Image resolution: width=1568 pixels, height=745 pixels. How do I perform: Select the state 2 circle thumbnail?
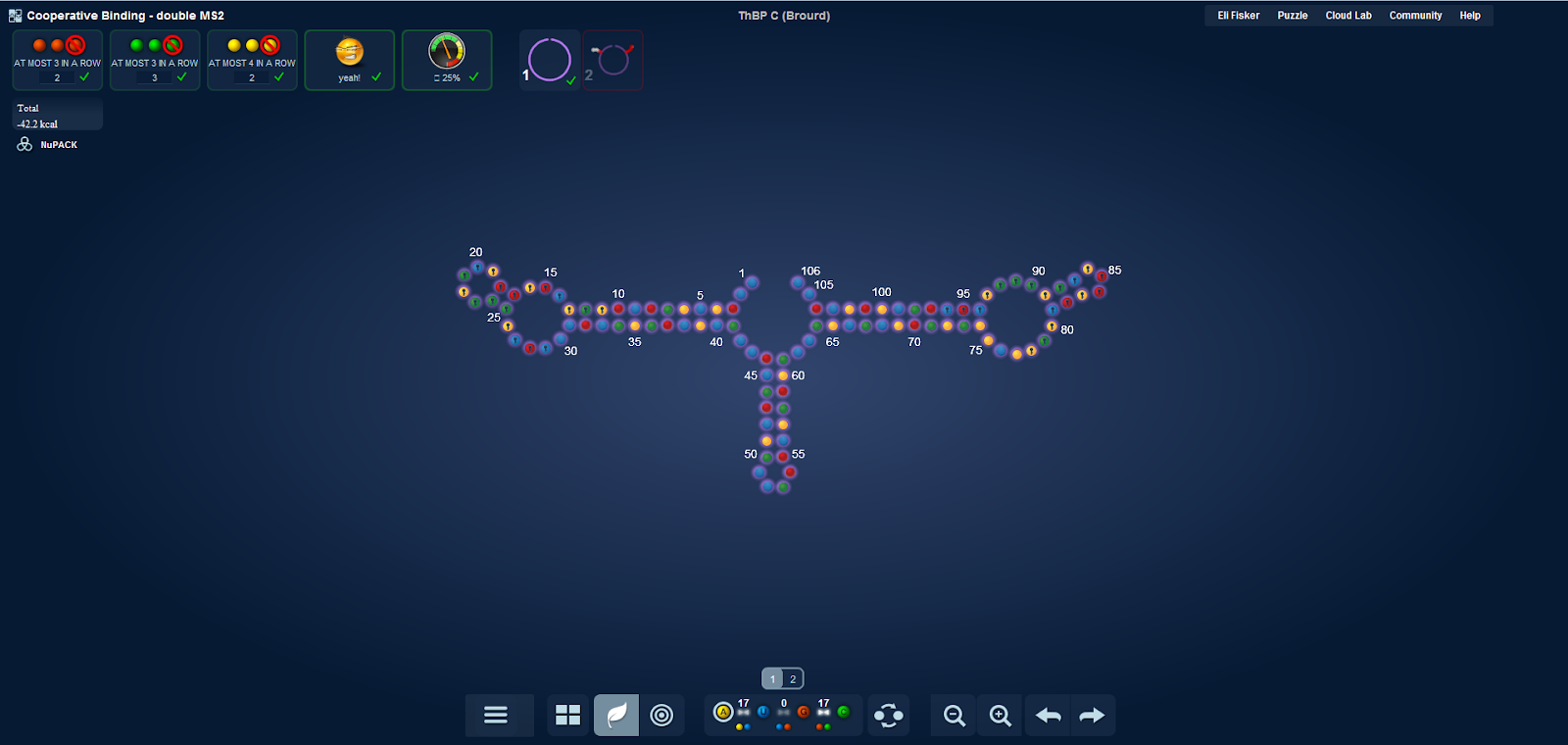click(613, 60)
